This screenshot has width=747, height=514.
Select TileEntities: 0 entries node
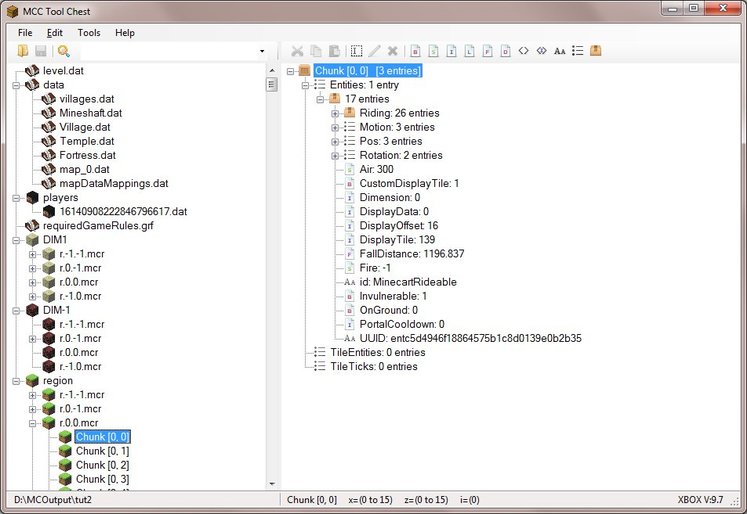(378, 353)
